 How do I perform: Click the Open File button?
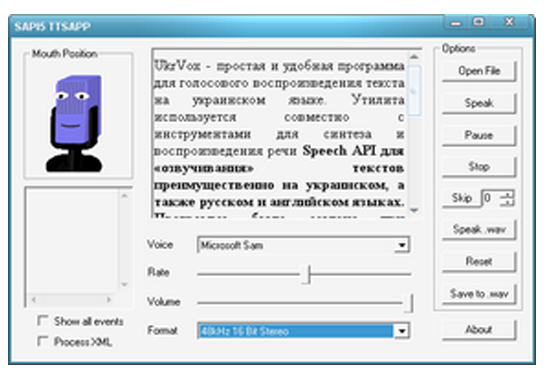click(479, 71)
